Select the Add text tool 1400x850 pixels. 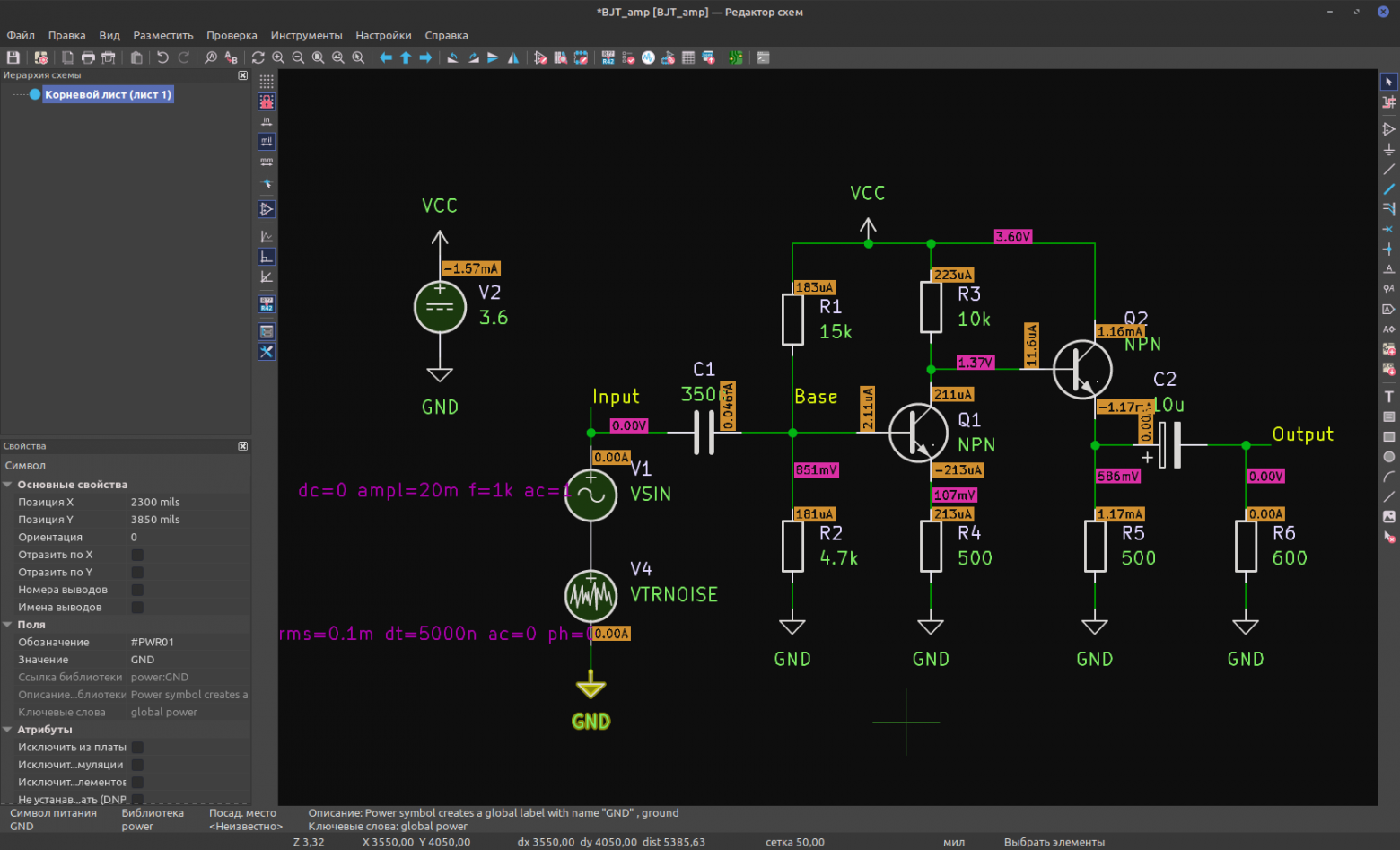point(1388,397)
